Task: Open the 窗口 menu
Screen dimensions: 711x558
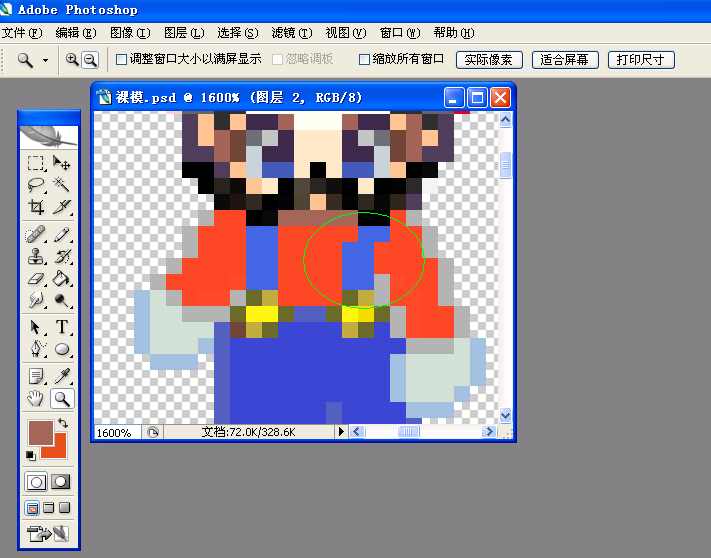Action: (400, 33)
